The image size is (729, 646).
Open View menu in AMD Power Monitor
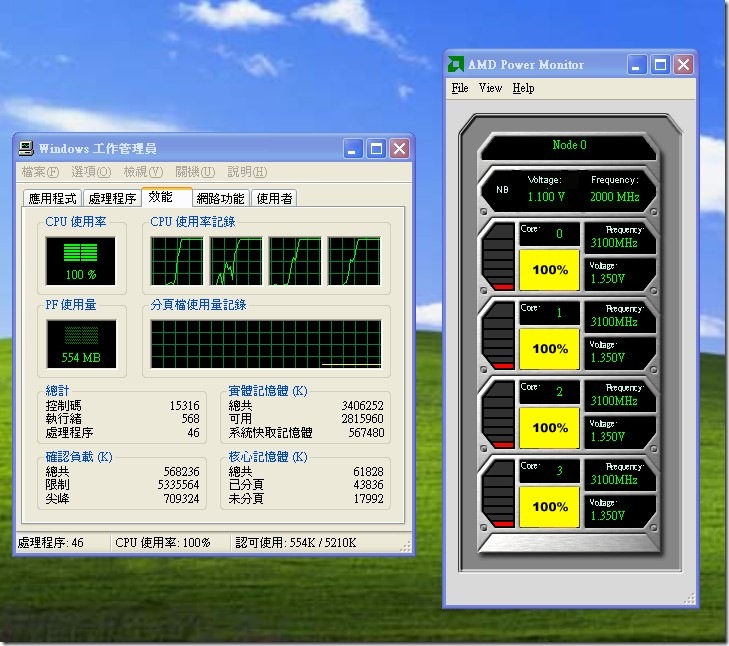pos(490,88)
